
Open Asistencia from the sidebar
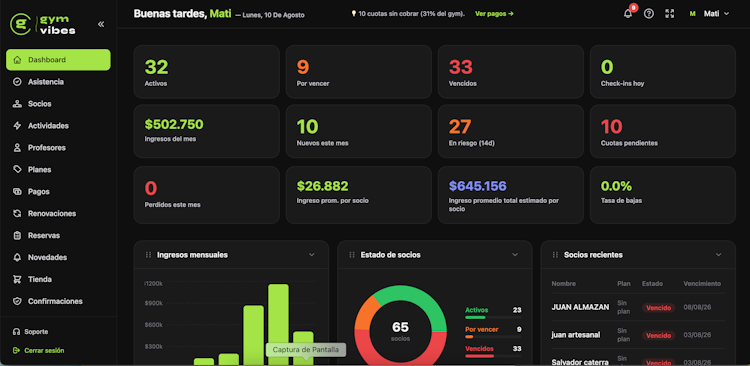(58, 82)
